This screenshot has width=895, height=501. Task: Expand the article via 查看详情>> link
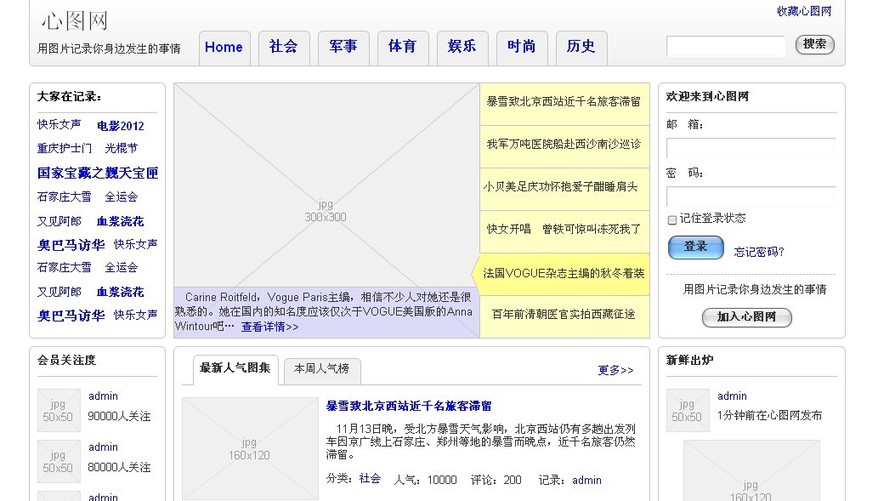269,327
